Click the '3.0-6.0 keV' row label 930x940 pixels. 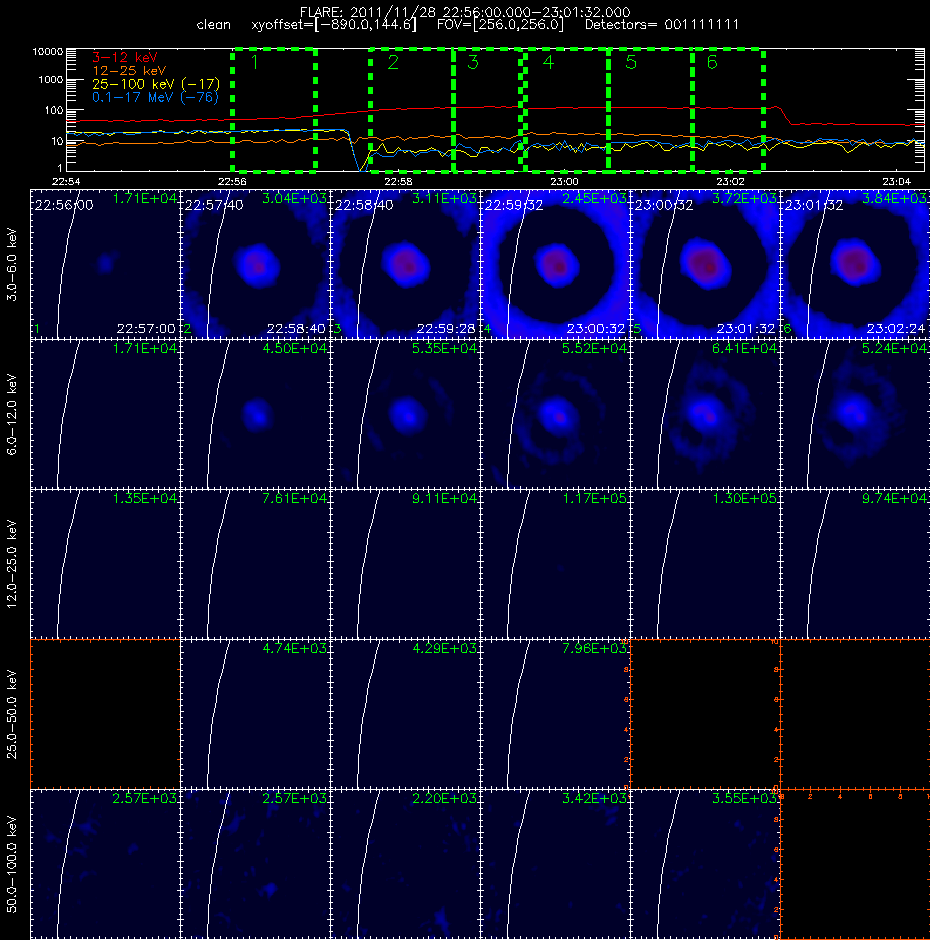12,264
